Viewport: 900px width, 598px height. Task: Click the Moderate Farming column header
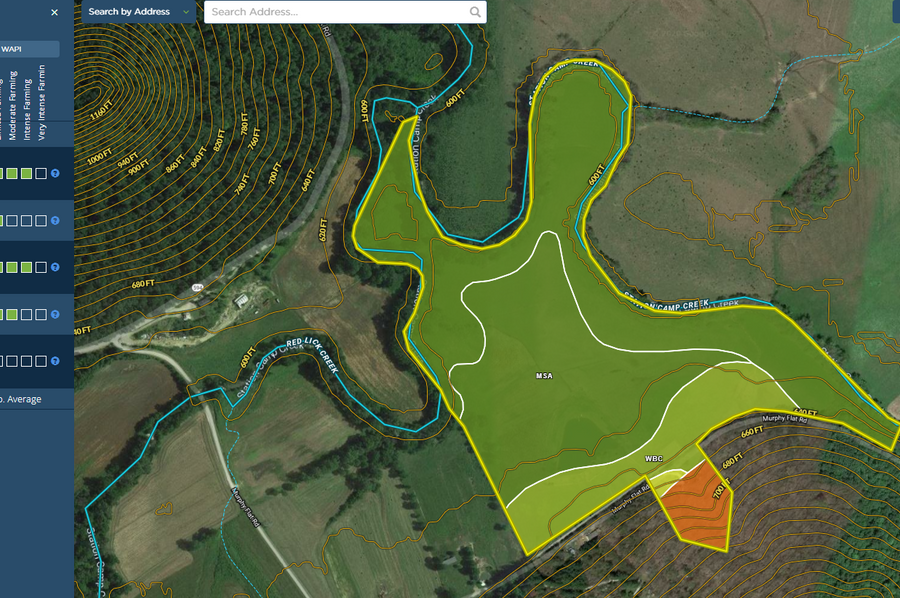[x=13, y=105]
